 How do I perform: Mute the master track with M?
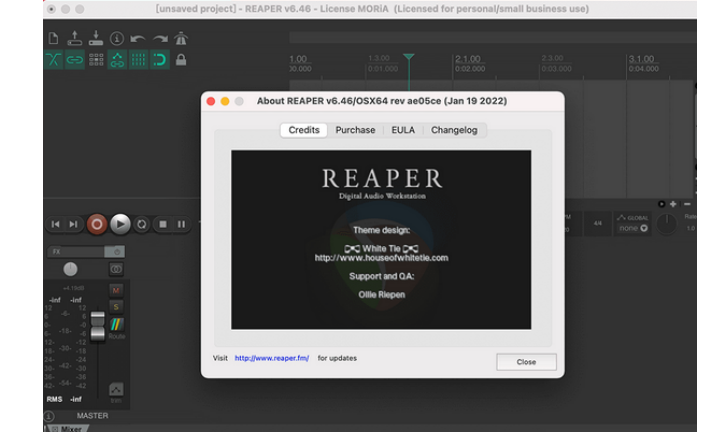pyautogui.click(x=116, y=290)
